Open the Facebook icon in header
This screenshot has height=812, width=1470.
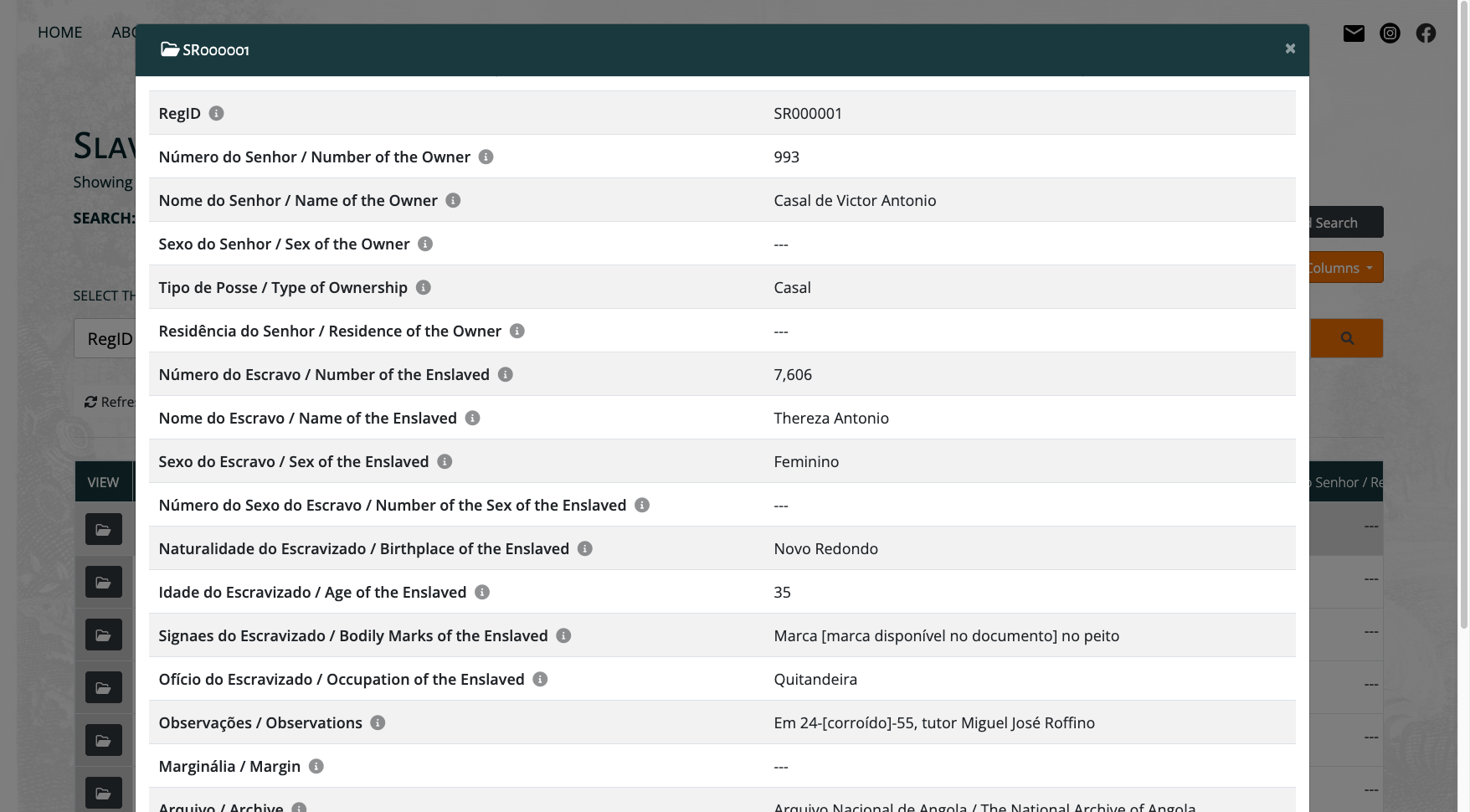1426,33
